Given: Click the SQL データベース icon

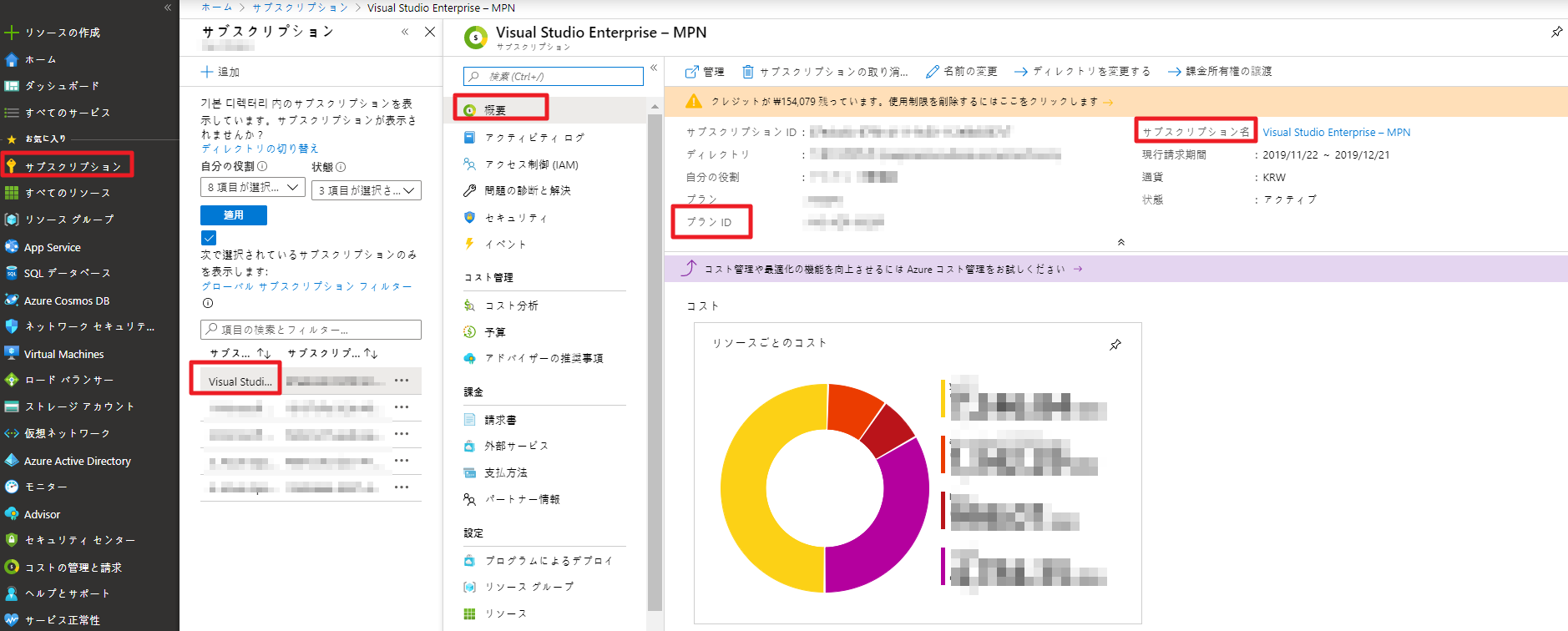Looking at the screenshot, I should click(12, 273).
